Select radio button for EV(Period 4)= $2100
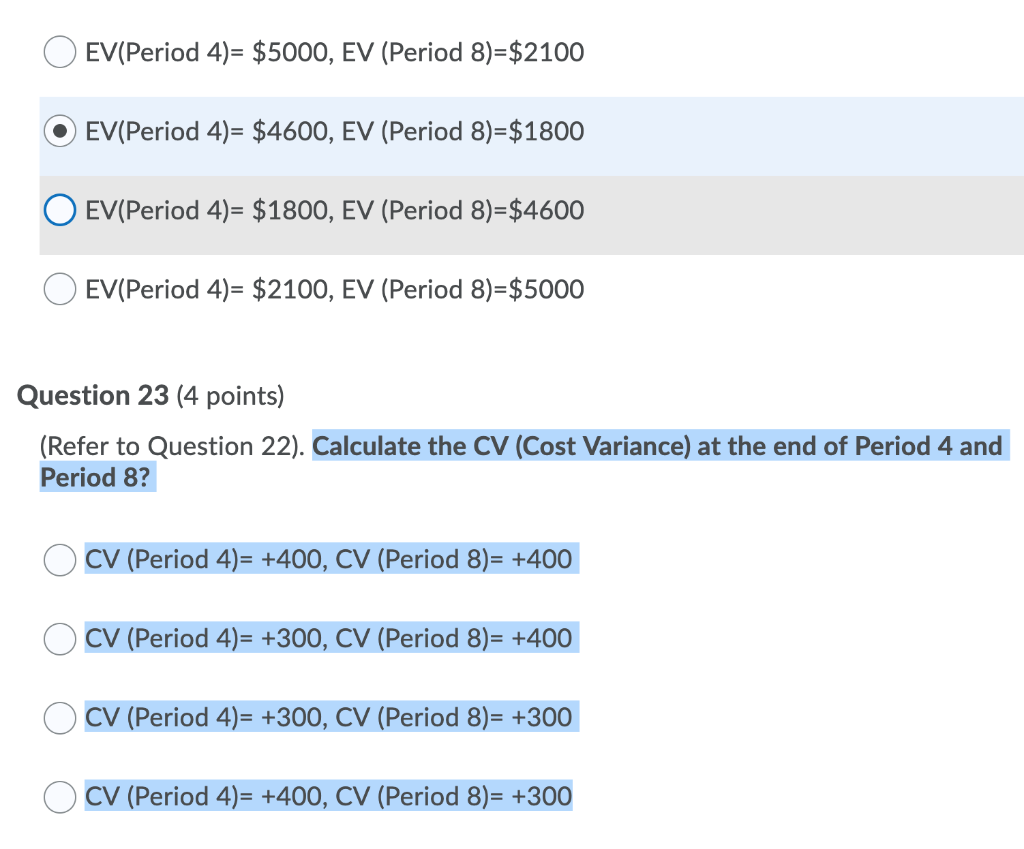Screen dimensions: 1024x849 (60, 289)
